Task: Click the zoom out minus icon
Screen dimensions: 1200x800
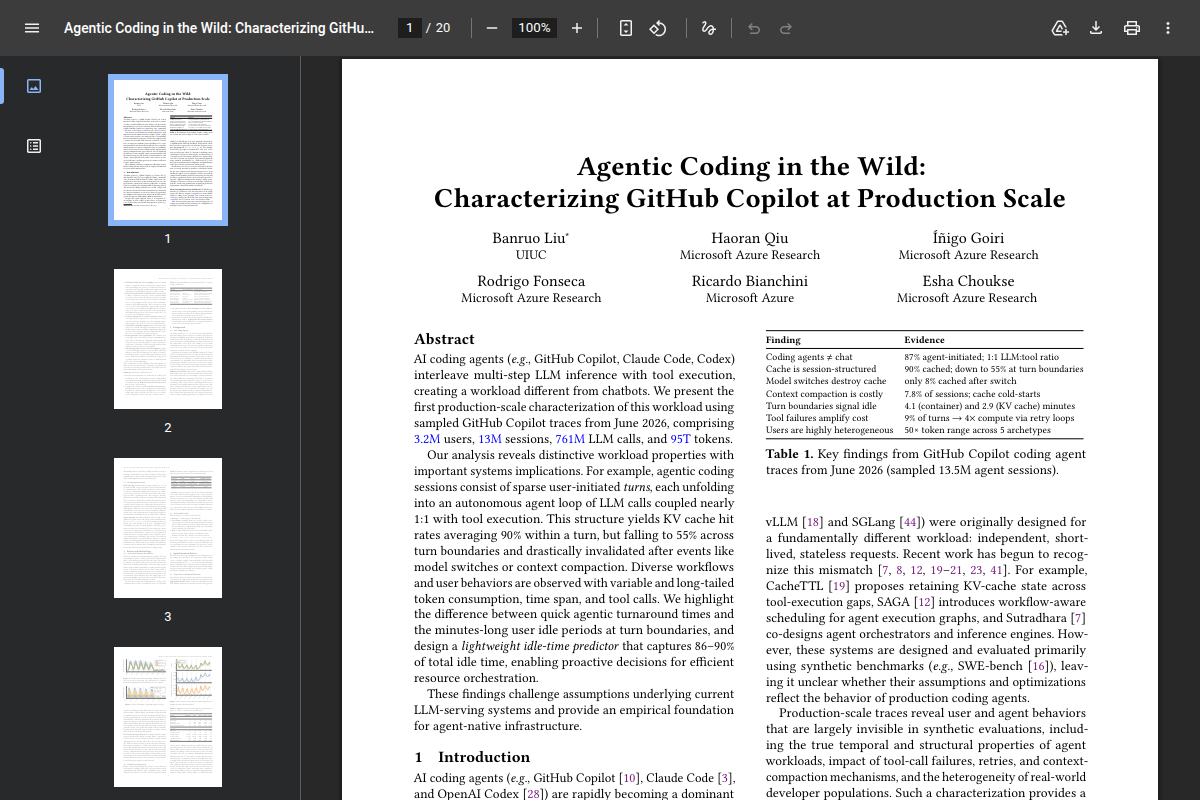Action: [491, 28]
